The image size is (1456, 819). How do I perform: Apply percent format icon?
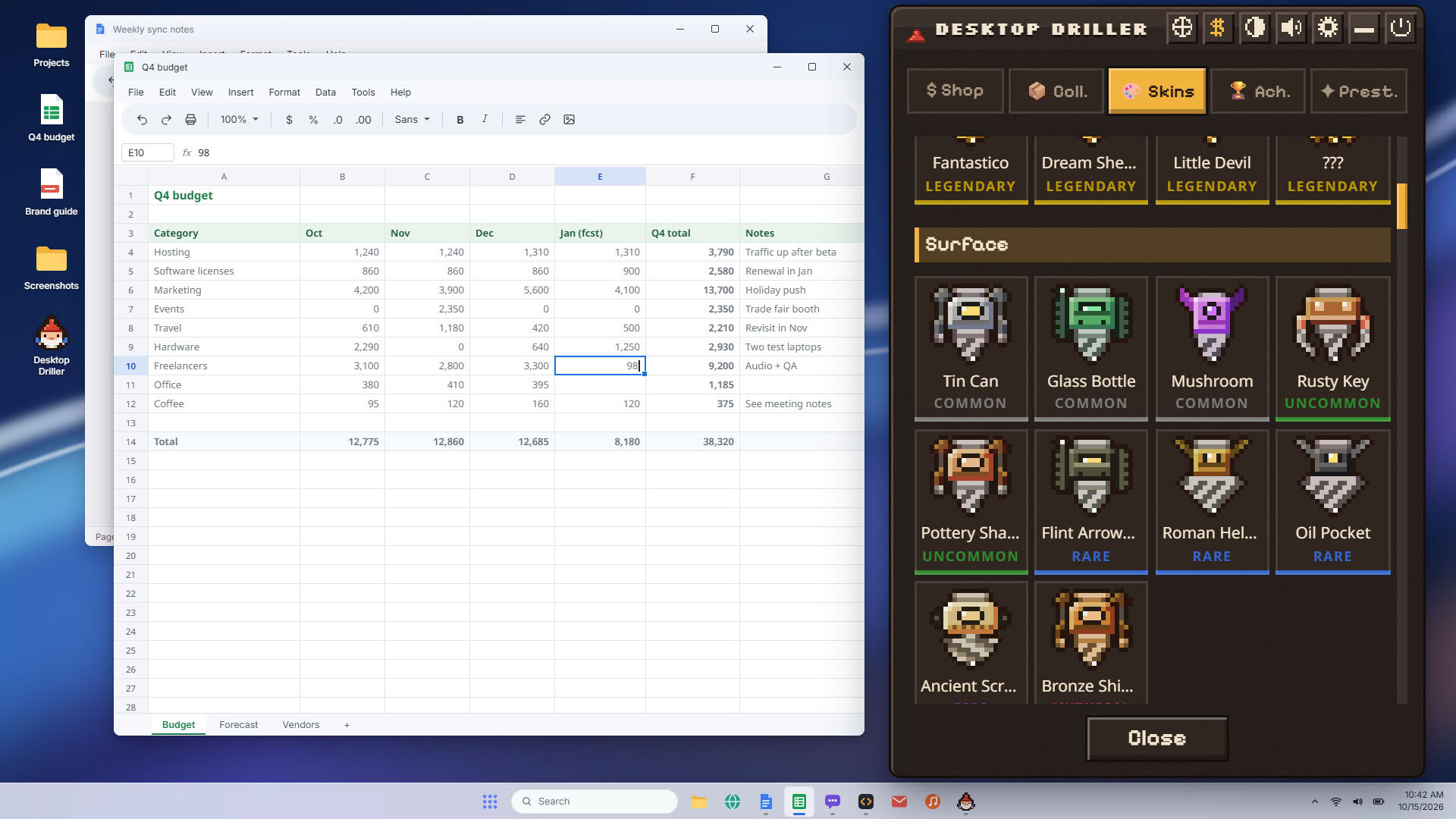click(x=313, y=120)
